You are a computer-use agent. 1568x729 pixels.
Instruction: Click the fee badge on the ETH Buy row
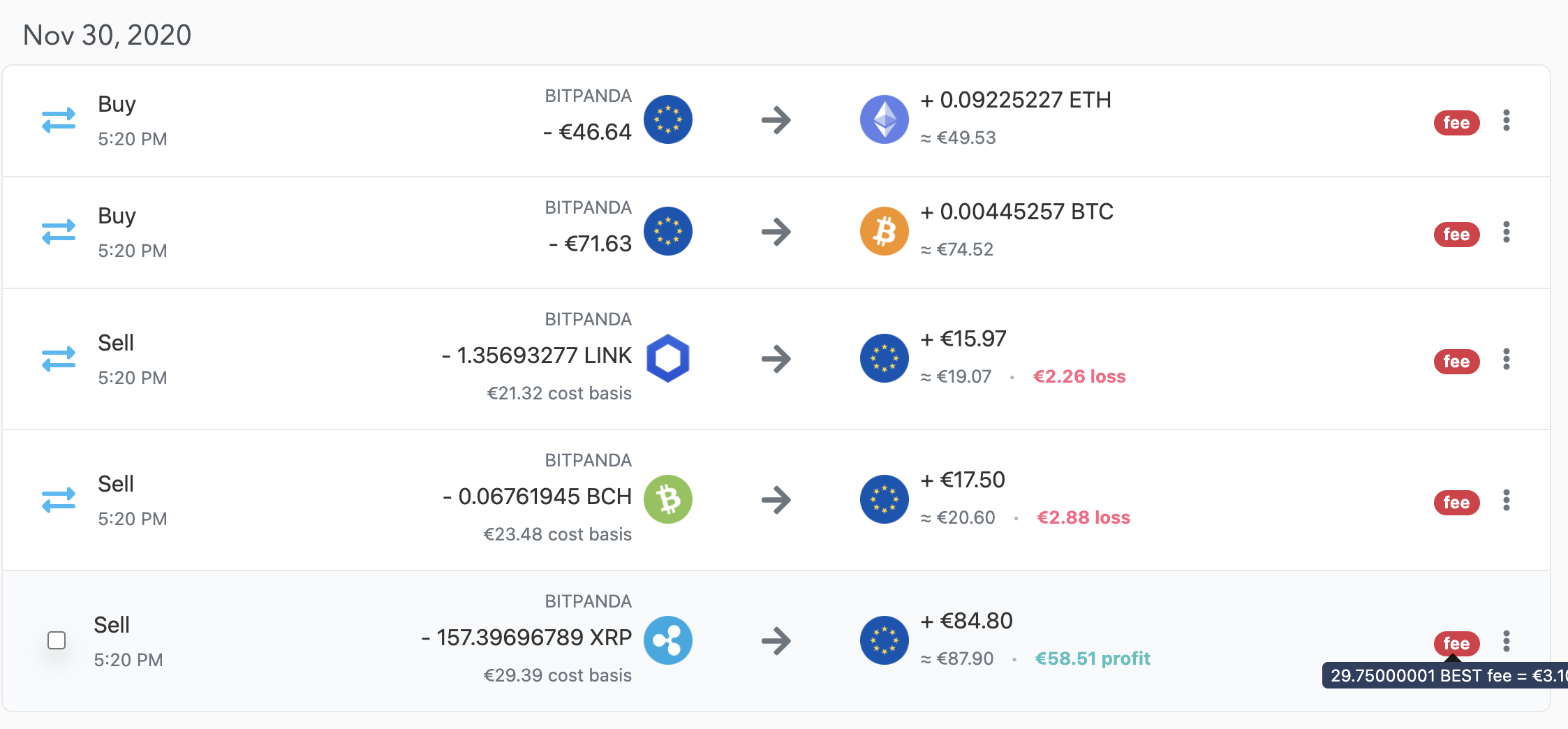(1457, 122)
